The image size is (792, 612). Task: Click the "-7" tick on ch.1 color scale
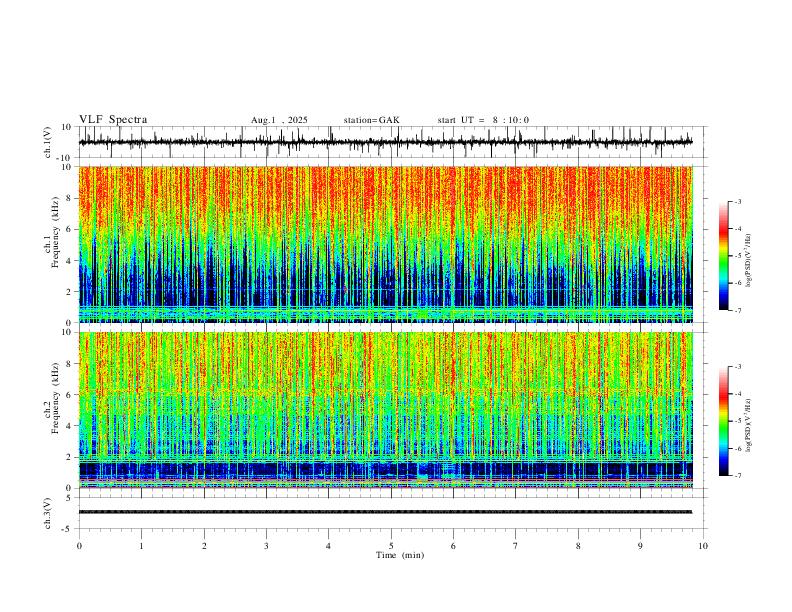tap(738, 311)
